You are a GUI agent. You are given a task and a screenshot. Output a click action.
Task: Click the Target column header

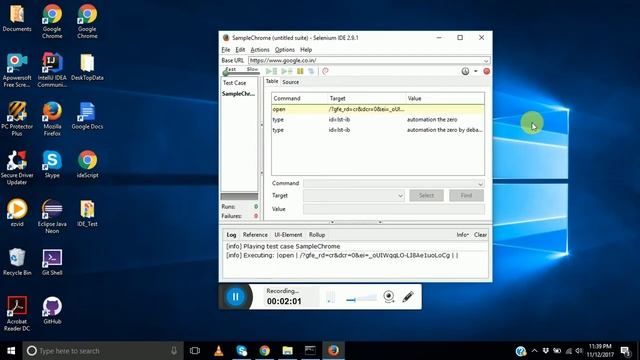click(367, 98)
